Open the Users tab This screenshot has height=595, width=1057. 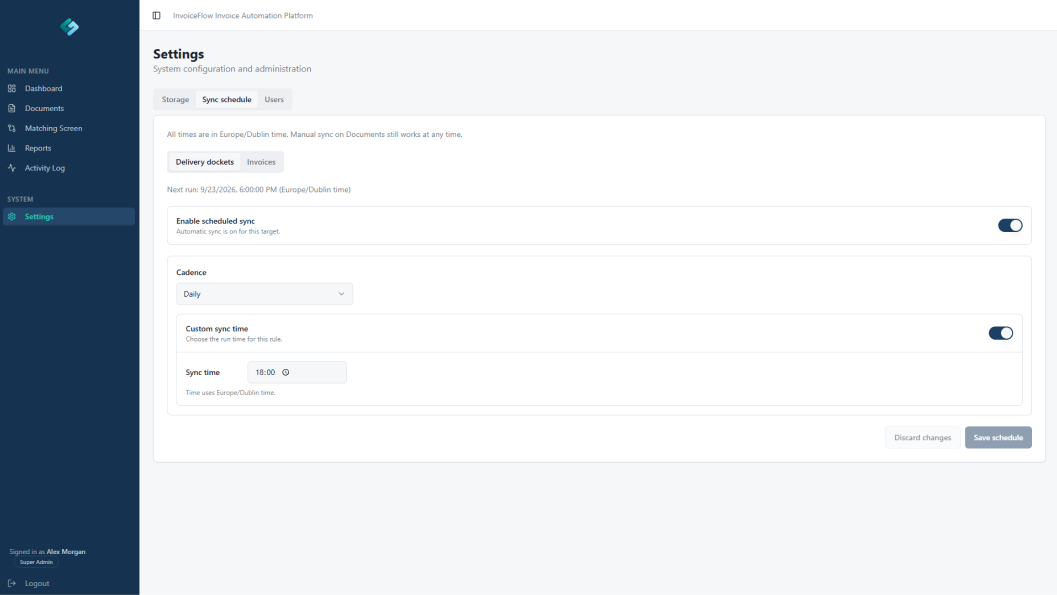point(274,99)
